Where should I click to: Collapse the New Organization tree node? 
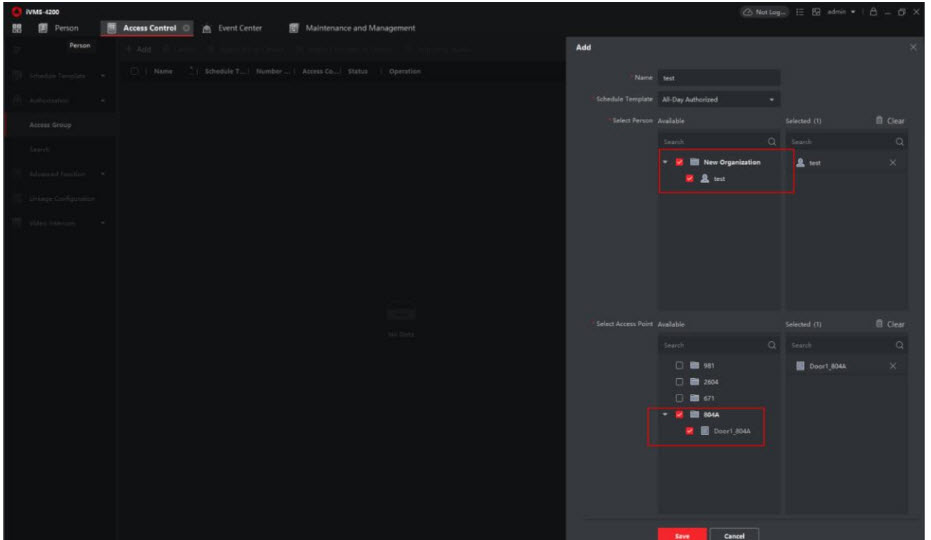pos(666,162)
